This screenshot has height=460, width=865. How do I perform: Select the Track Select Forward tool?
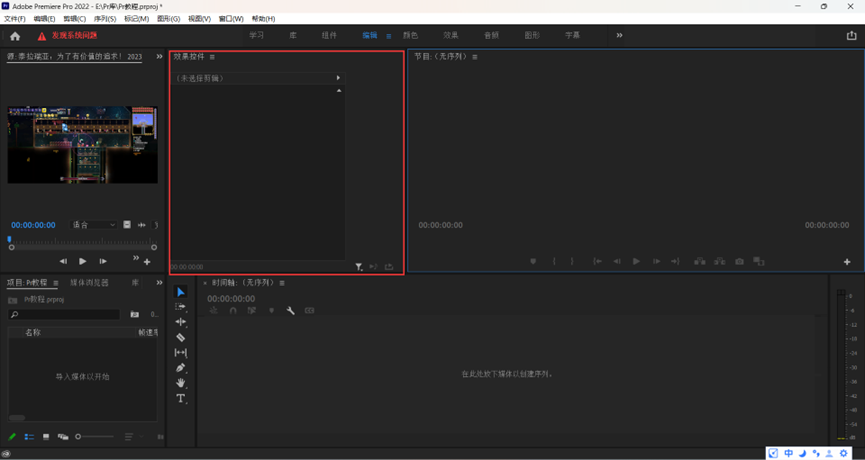(x=181, y=307)
